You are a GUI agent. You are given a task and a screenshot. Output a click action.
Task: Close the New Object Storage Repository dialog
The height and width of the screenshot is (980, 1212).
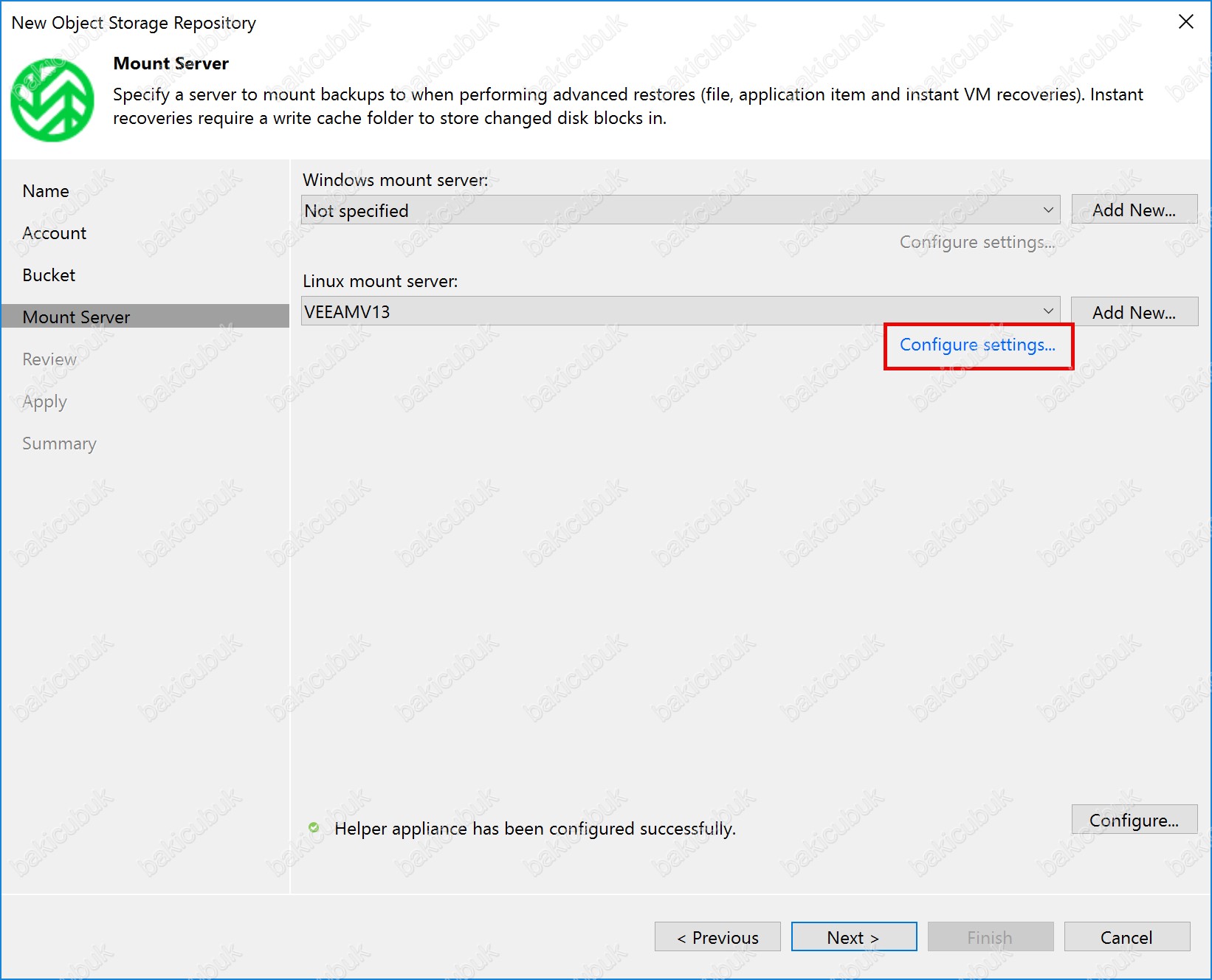(x=1185, y=22)
